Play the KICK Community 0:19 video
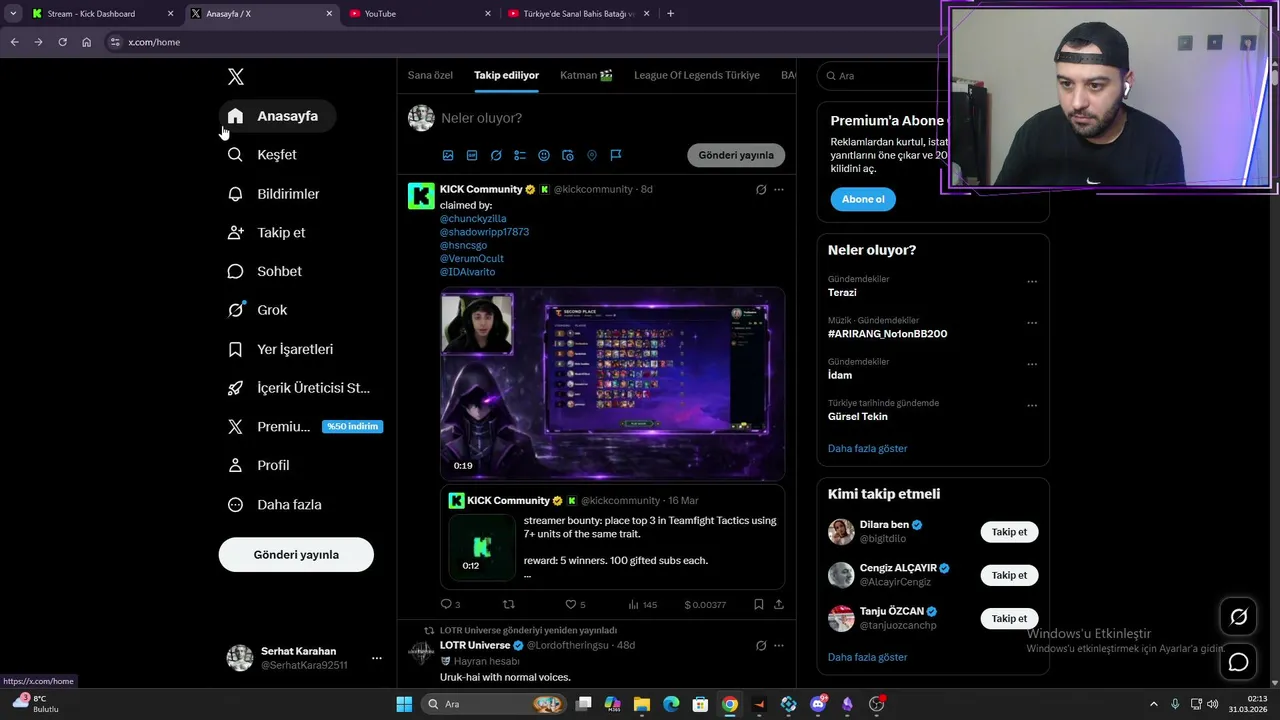This screenshot has height=720, width=1280. coord(612,384)
